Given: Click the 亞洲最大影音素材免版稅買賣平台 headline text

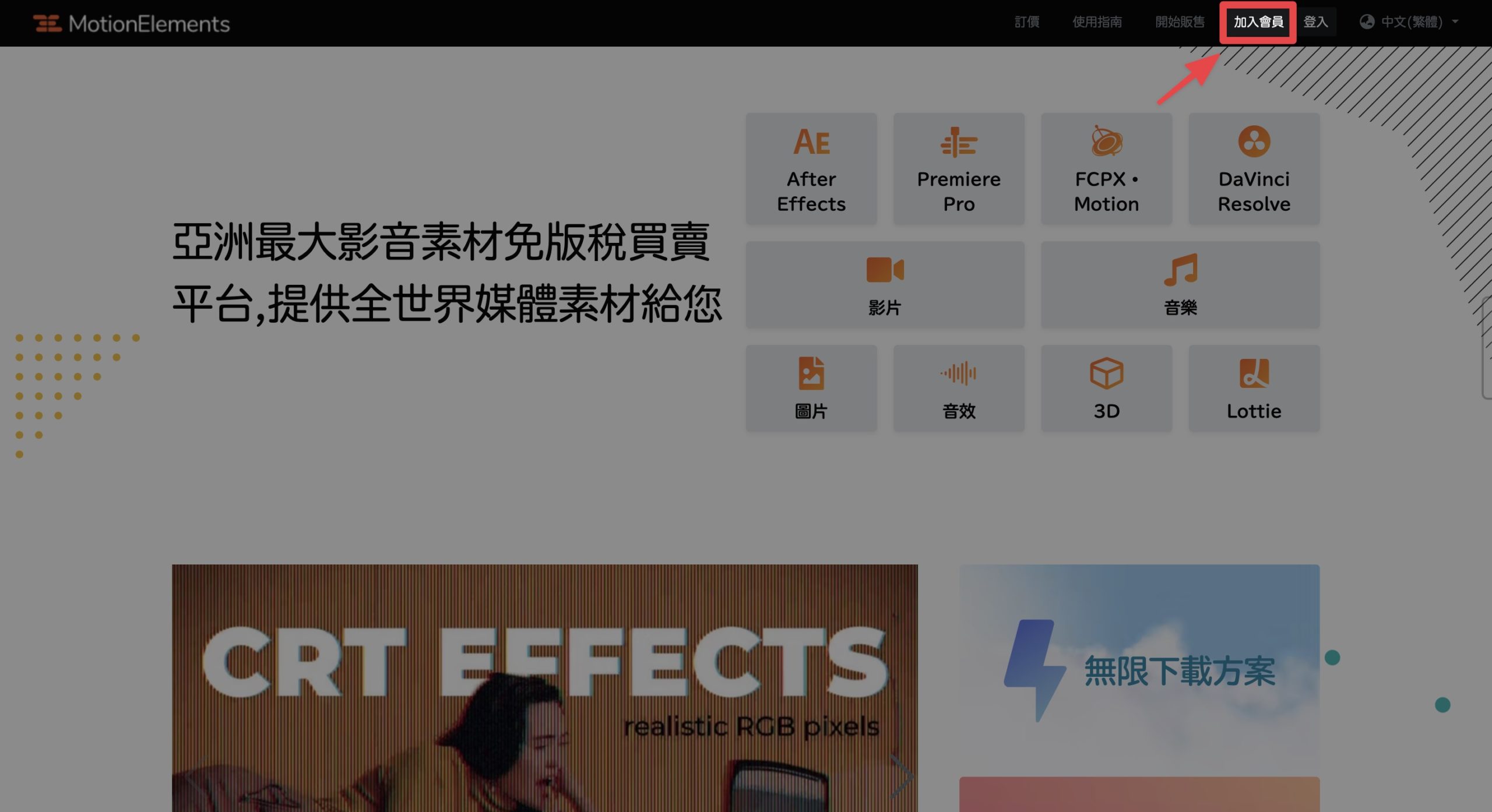Looking at the screenshot, I should click(447, 273).
